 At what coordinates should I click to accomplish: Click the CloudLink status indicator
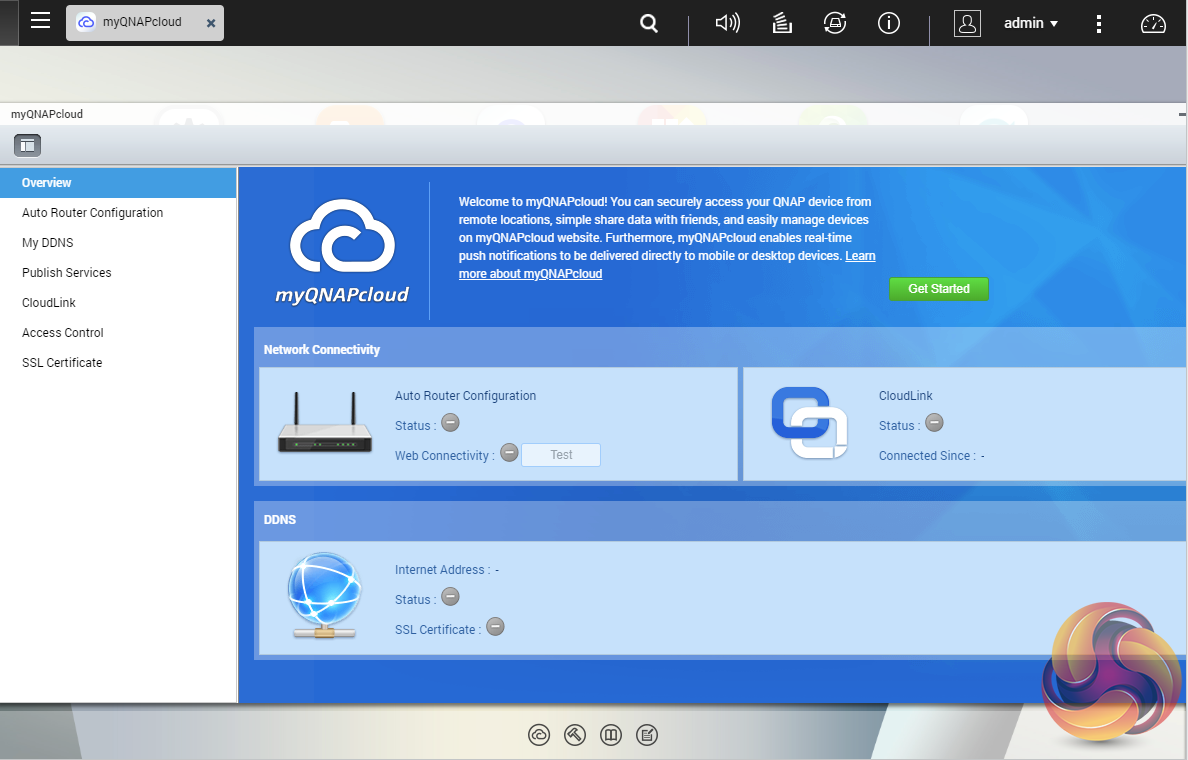tap(934, 423)
